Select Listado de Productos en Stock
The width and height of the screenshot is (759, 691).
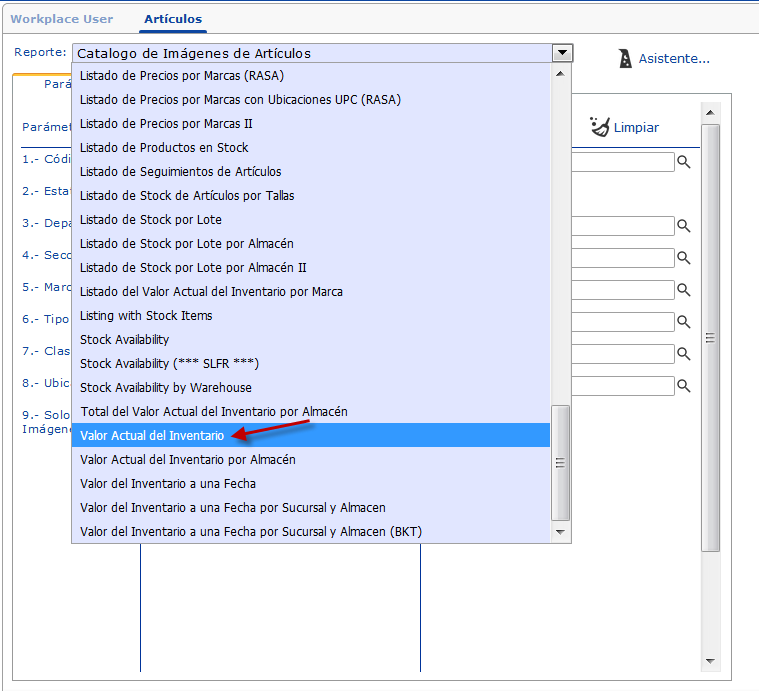tap(164, 148)
